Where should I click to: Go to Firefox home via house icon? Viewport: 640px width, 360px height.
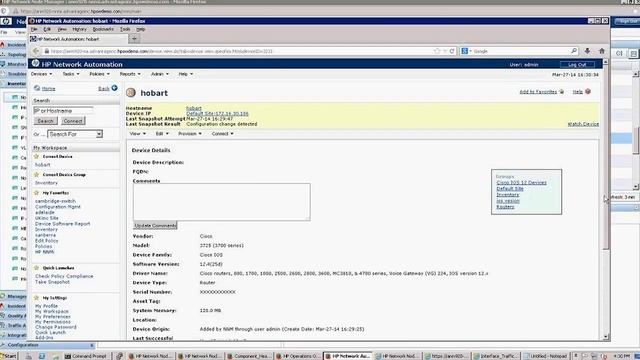[x=602, y=51]
